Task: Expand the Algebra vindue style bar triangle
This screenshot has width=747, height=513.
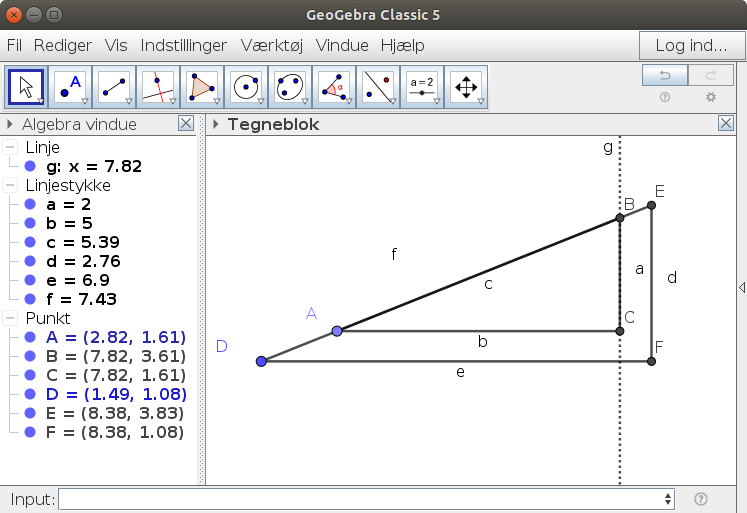Action: point(9,124)
